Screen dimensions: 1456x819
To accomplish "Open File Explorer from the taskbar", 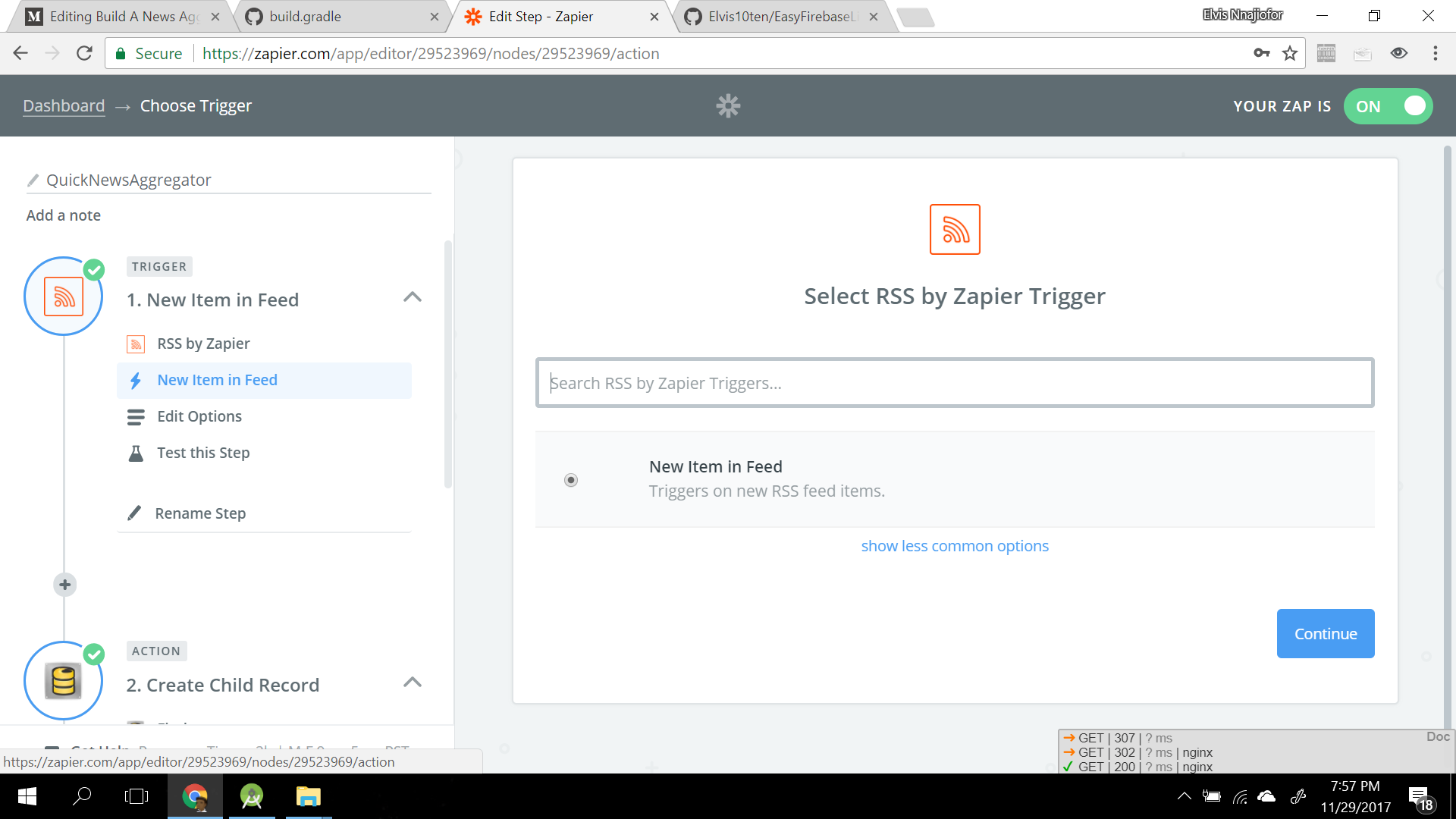I will (x=308, y=796).
